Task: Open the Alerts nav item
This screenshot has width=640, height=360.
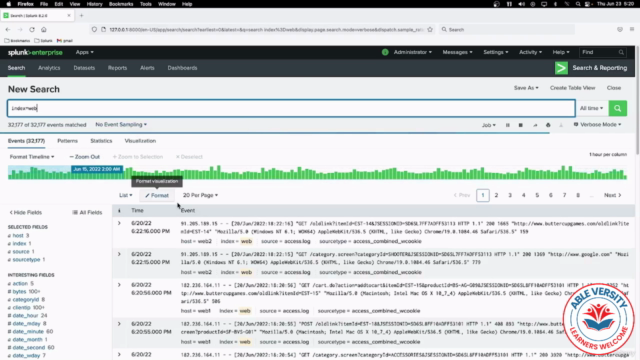Action: (147, 68)
